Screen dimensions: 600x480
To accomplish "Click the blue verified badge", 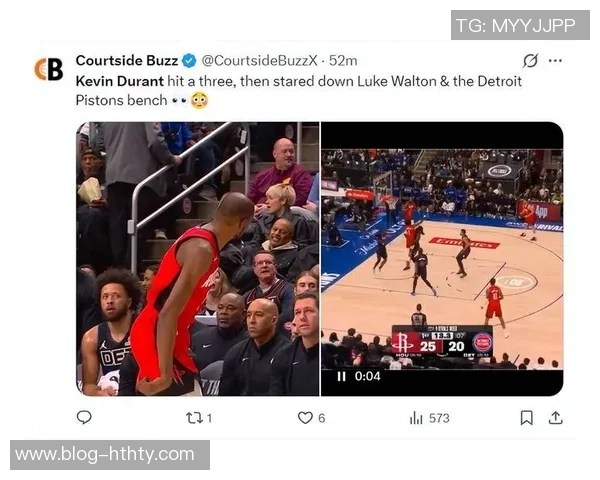I will pos(189,60).
